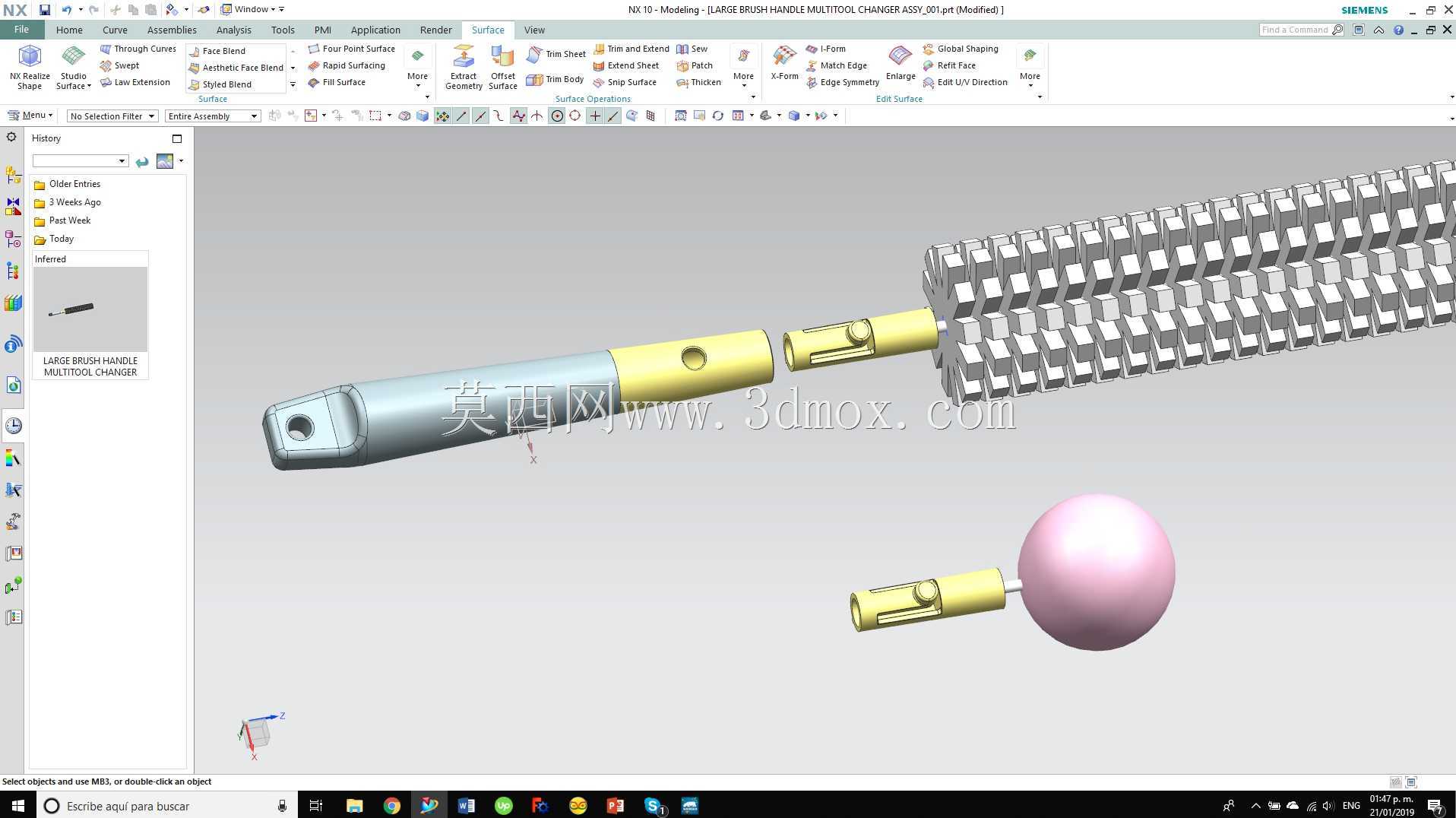Switch to the Analysis tab
1456x818 pixels.
233,30
